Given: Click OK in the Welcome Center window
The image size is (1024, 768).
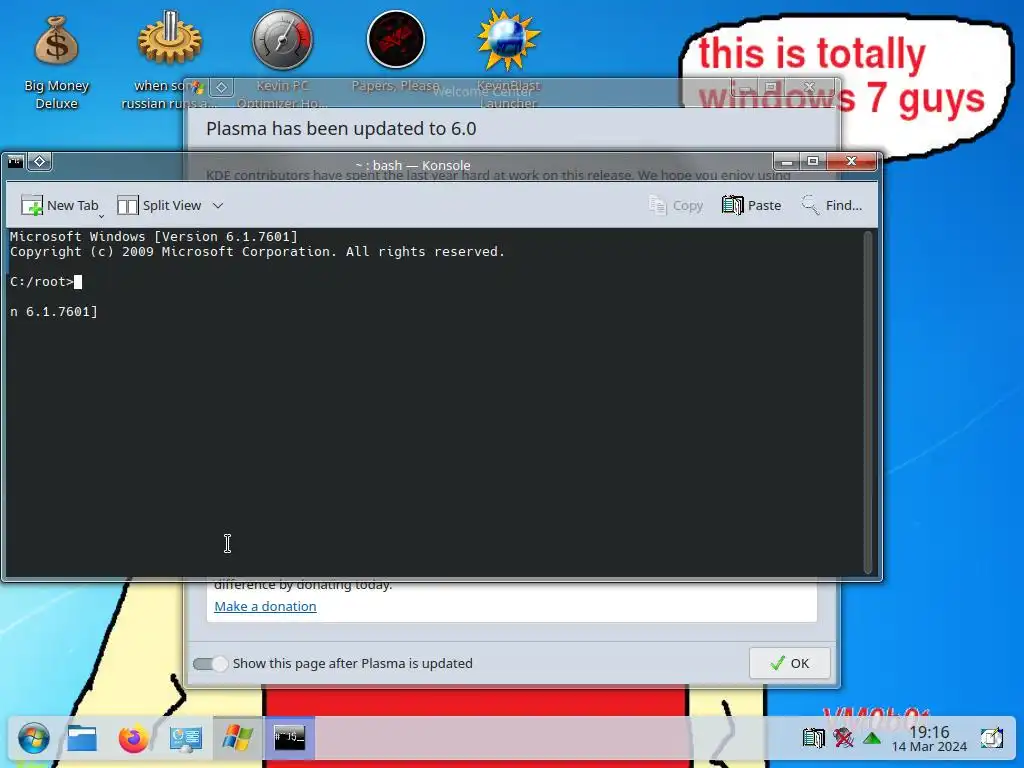Looking at the screenshot, I should click(790, 664).
